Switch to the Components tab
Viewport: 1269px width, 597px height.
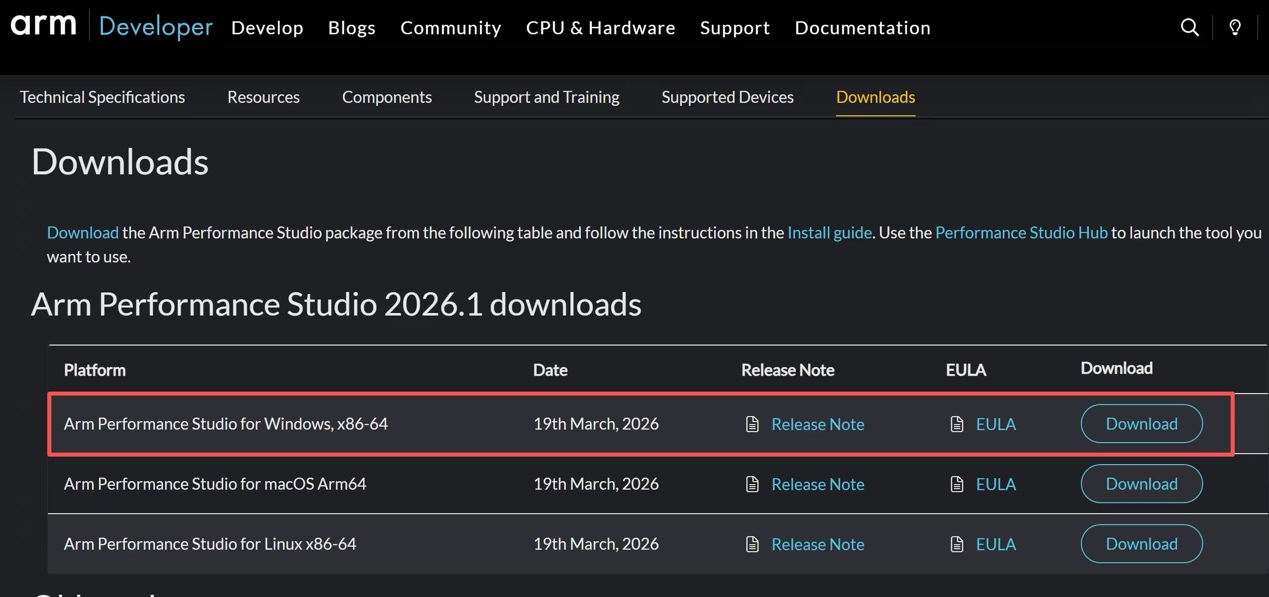tap(387, 97)
